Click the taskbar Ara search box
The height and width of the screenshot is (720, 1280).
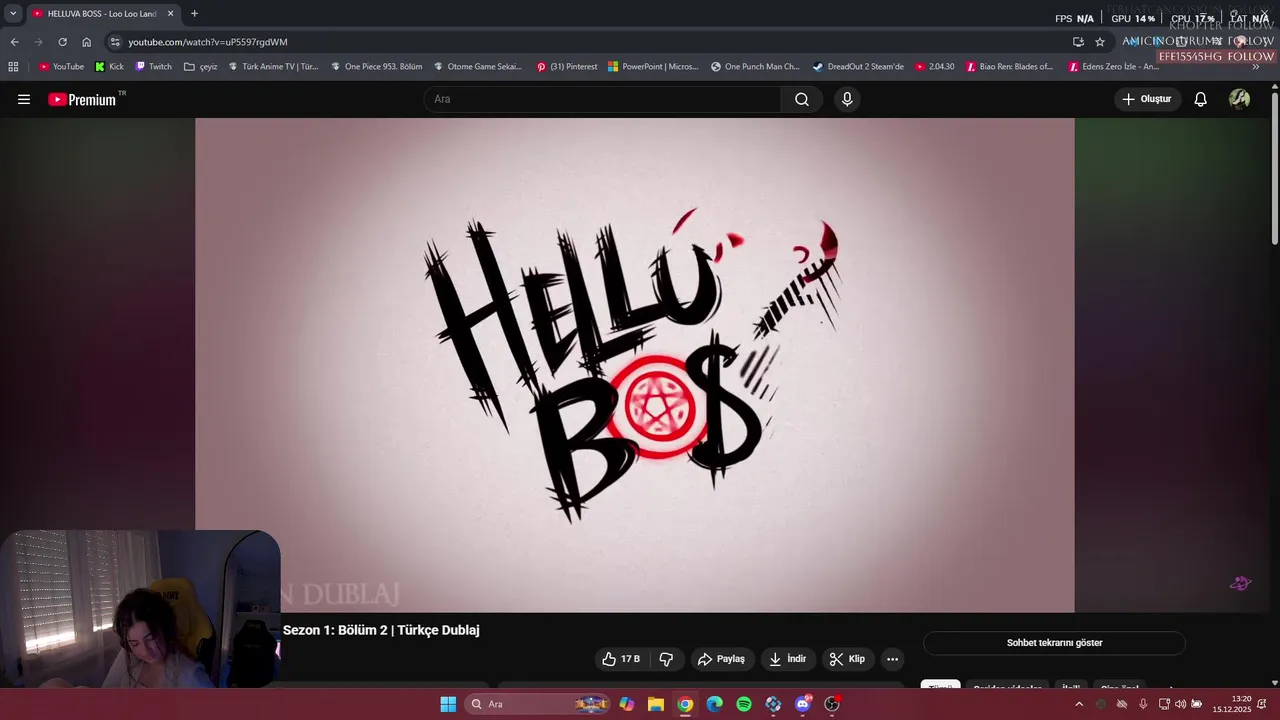(x=538, y=704)
